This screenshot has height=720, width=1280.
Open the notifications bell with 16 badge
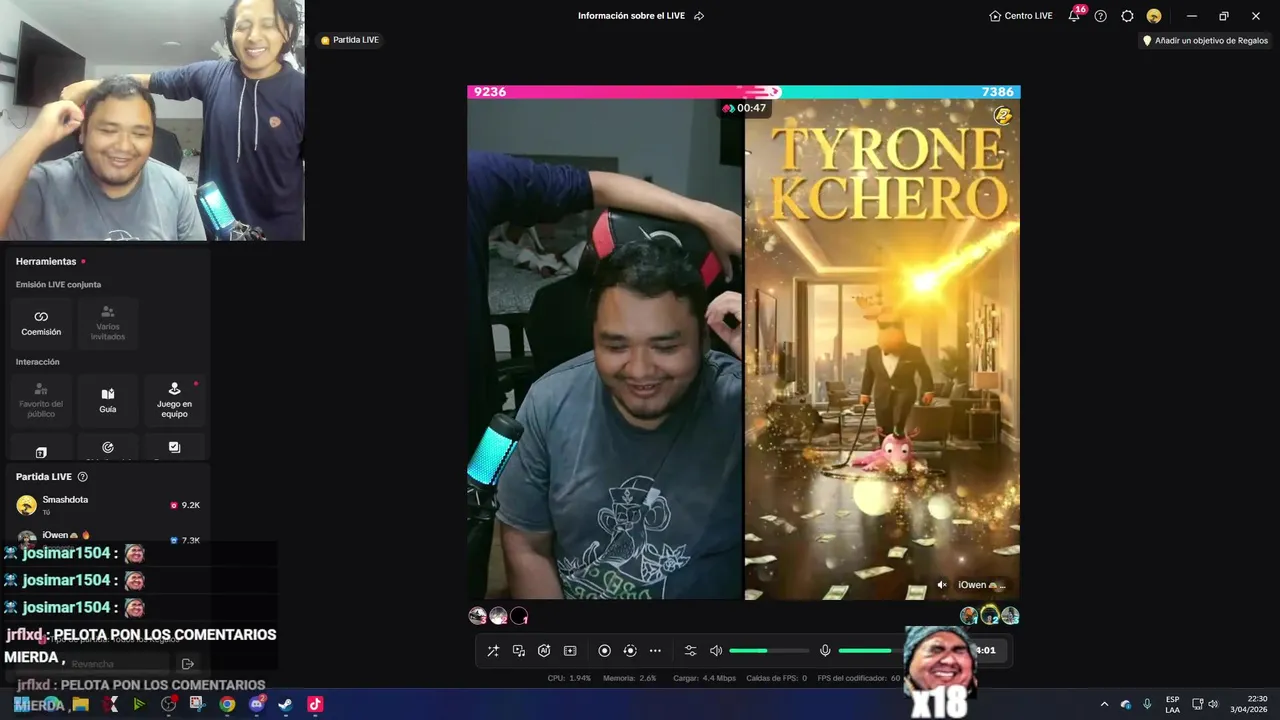tap(1075, 15)
